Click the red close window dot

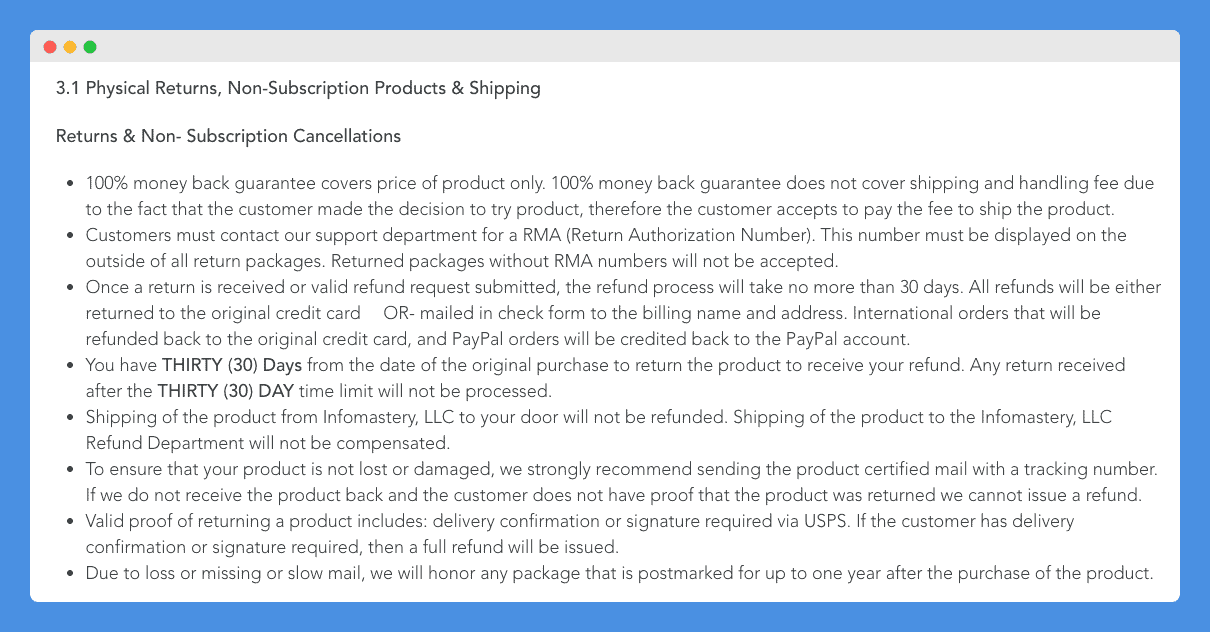pyautogui.click(x=50, y=47)
